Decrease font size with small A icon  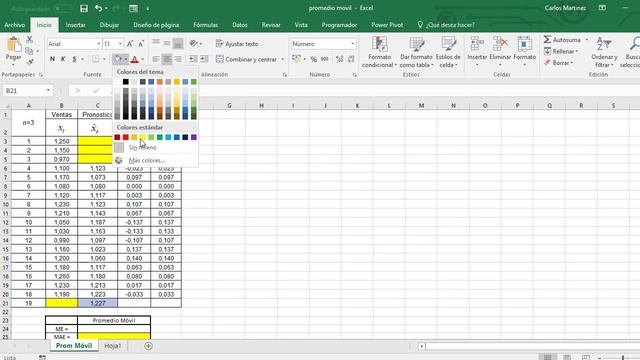point(141,44)
